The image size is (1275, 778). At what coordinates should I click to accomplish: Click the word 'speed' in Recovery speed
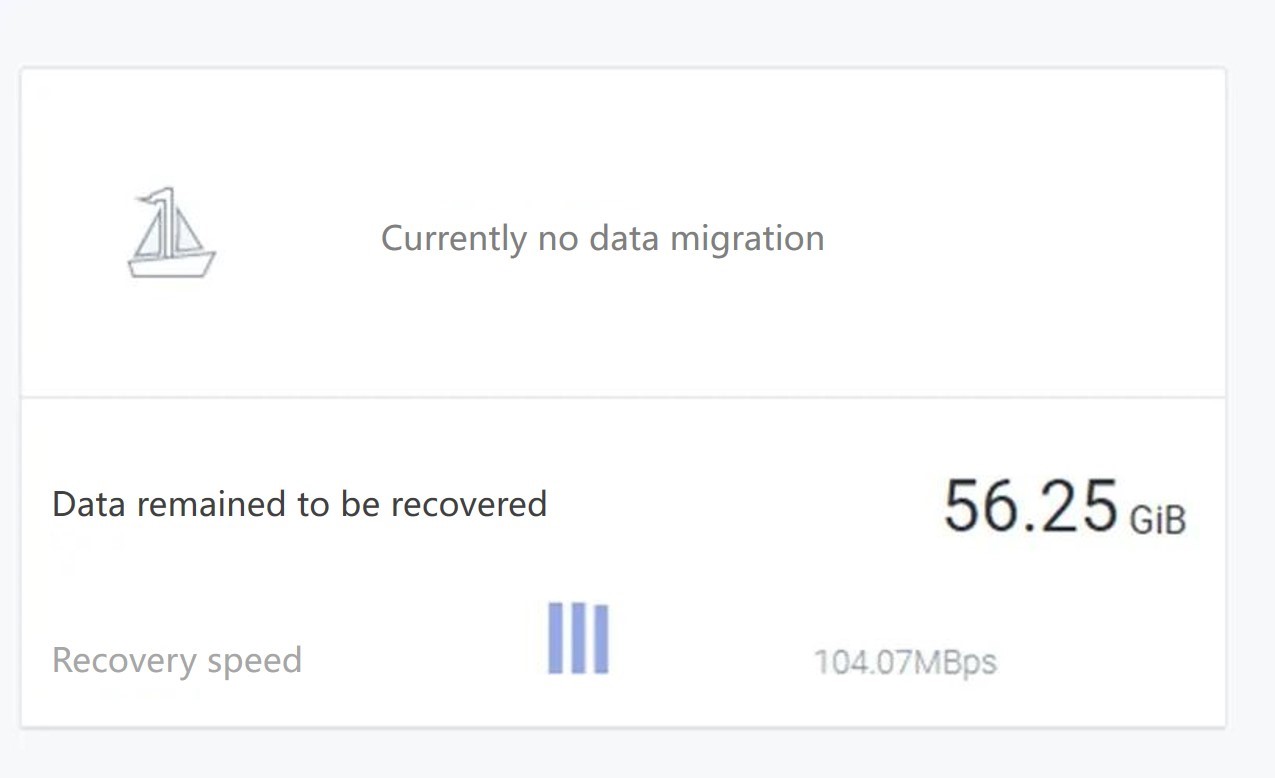click(253, 661)
